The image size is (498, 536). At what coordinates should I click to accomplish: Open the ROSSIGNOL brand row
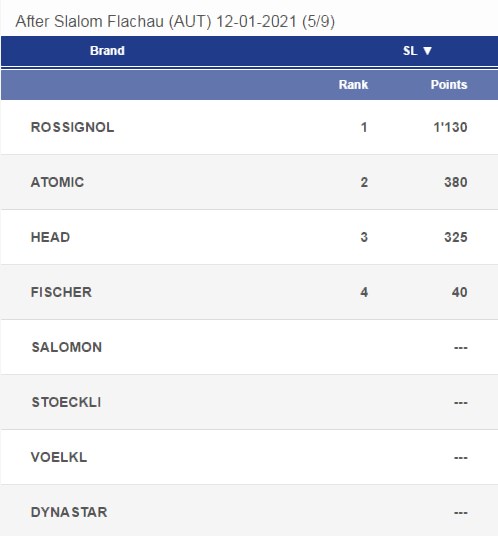[x=250, y=127]
